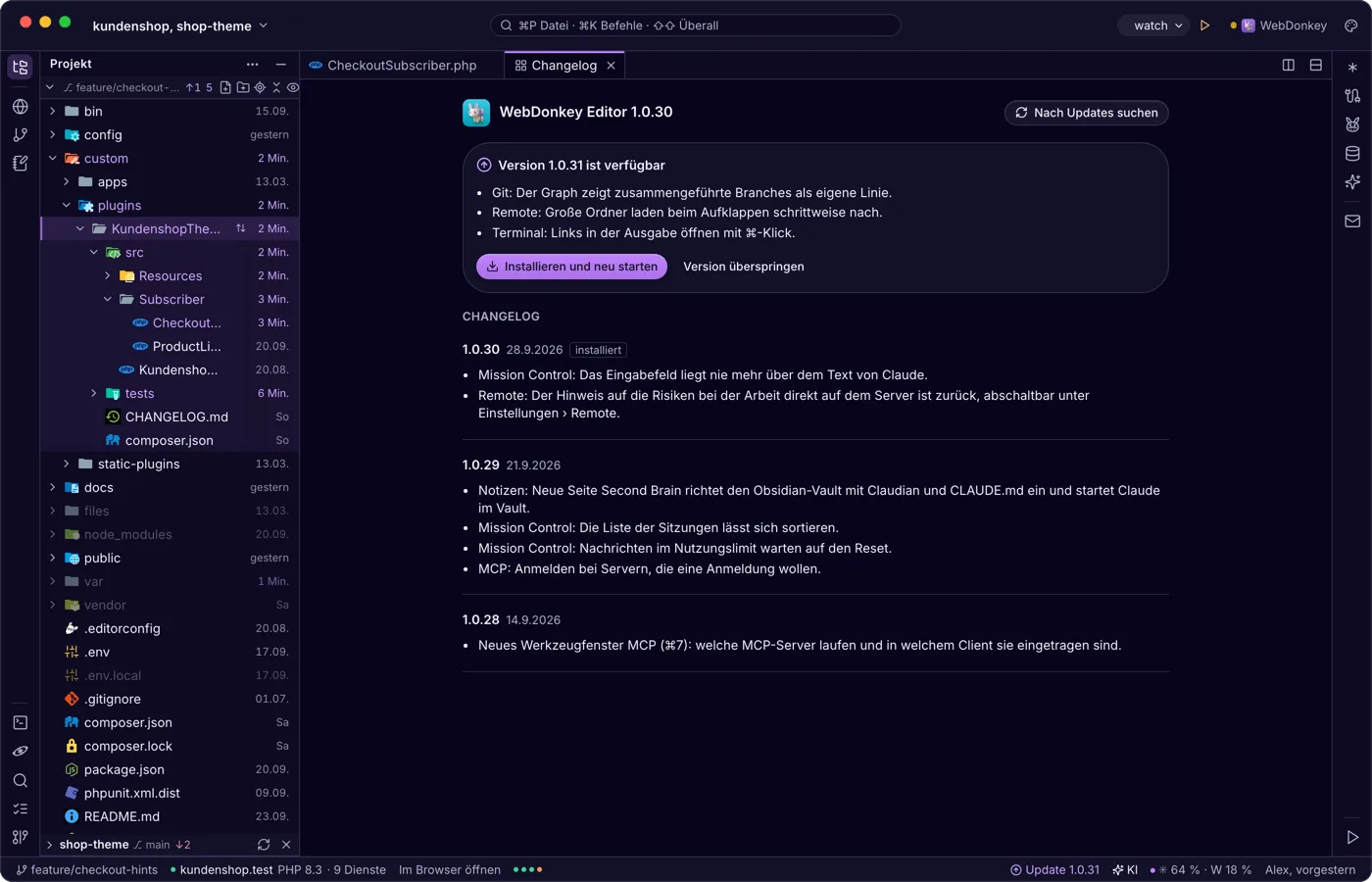Collapse the Subscriber folder
Image resolution: width=1372 pixels, height=882 pixels.
pos(107,299)
